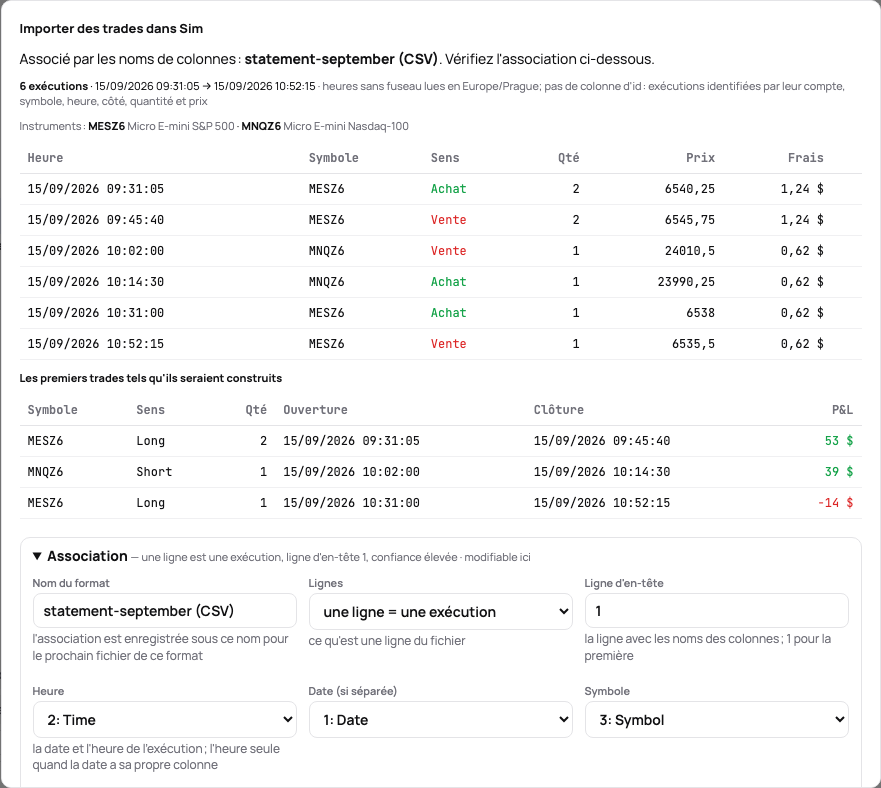Open the Lignes dropdown

440,612
